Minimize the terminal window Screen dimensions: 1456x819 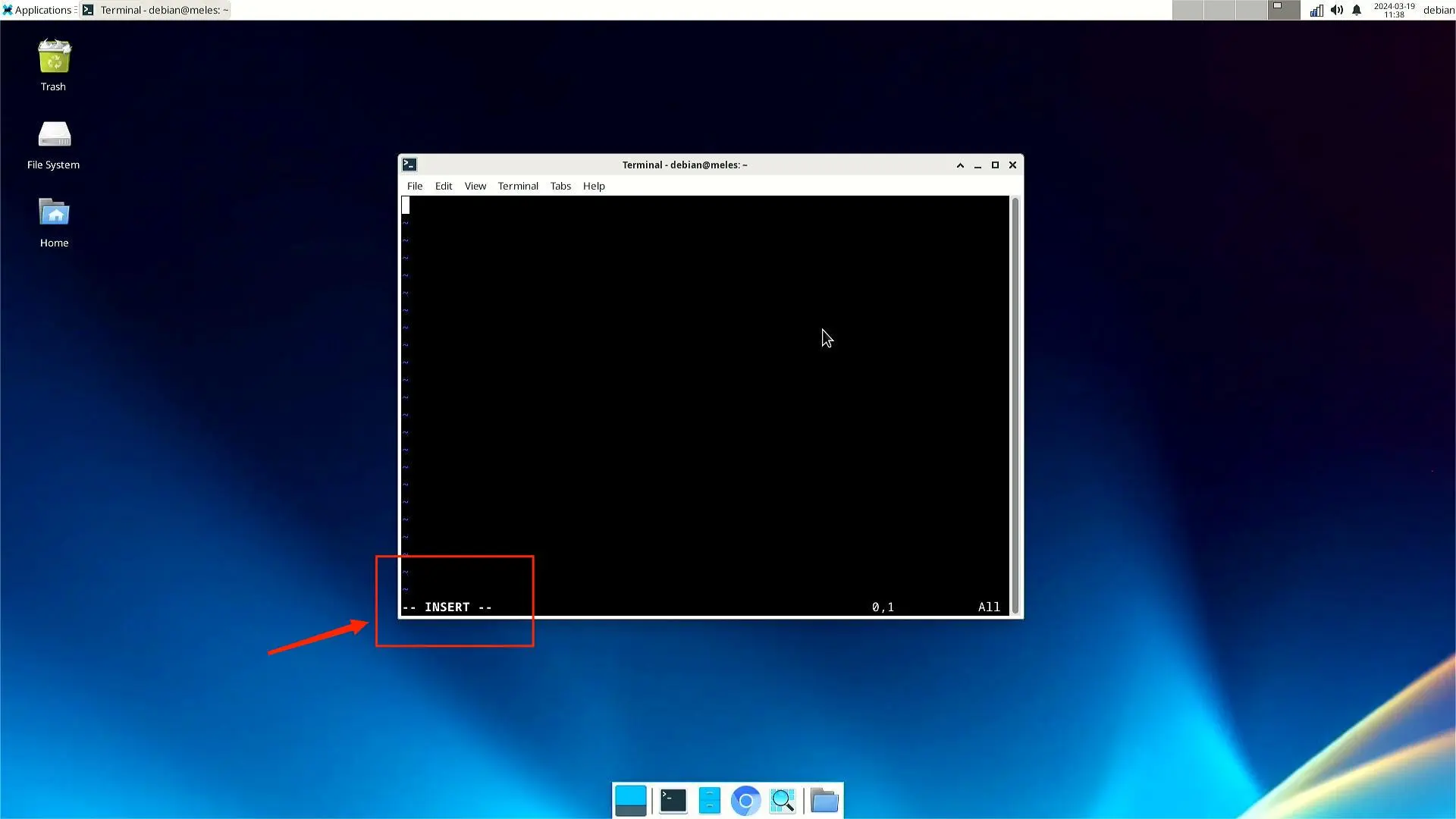point(977,165)
